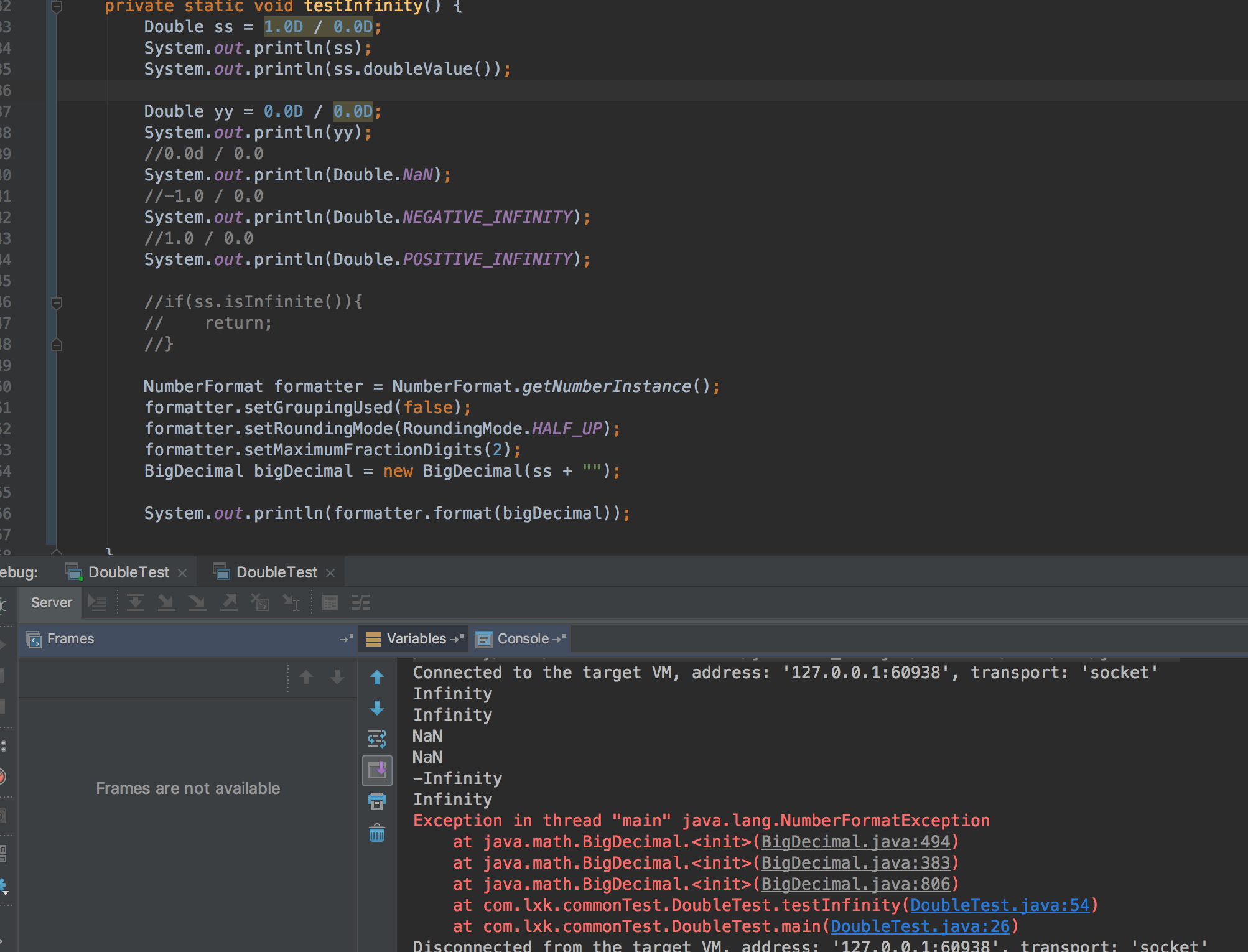The image size is (1248, 952).
Task: Click the Step Over debugger icon
Action: (135, 602)
